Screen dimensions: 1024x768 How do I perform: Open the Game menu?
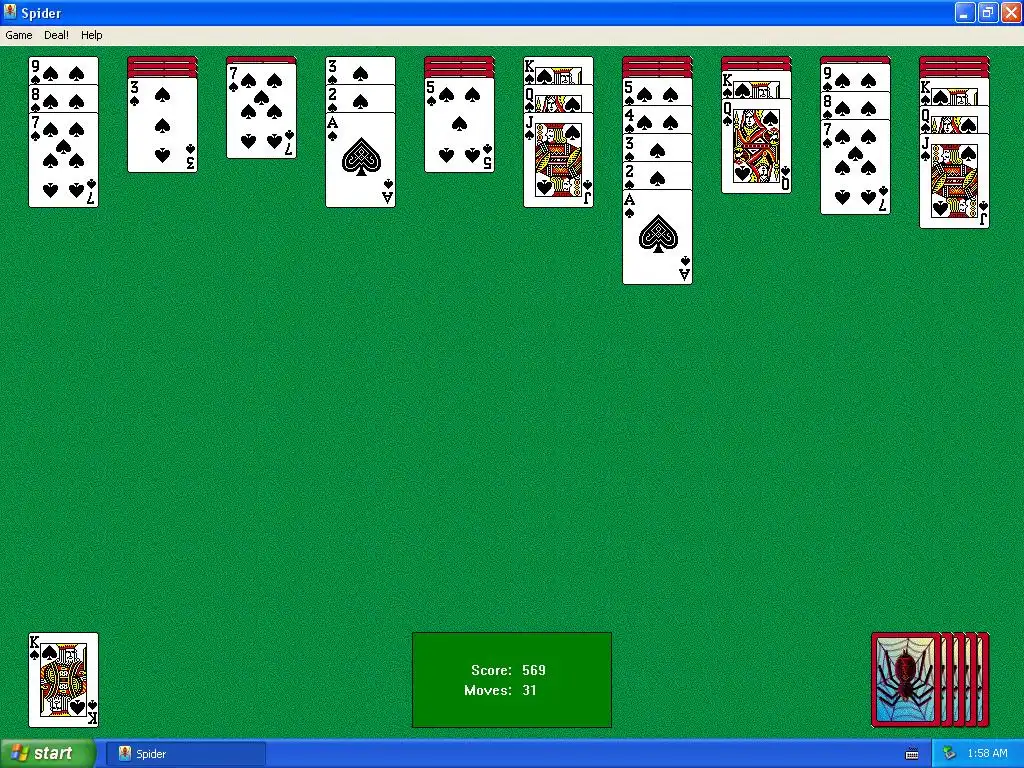tap(19, 35)
